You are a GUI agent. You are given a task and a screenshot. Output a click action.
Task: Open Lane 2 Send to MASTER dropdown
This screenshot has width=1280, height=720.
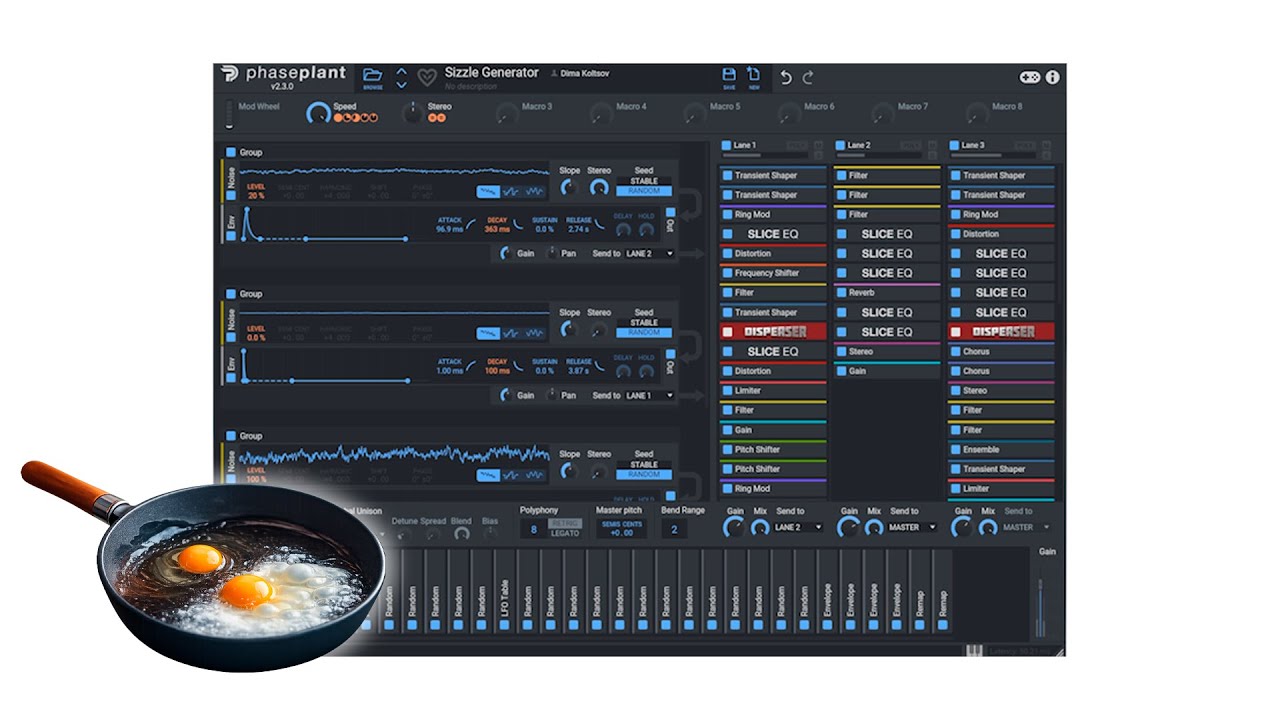(x=912, y=527)
